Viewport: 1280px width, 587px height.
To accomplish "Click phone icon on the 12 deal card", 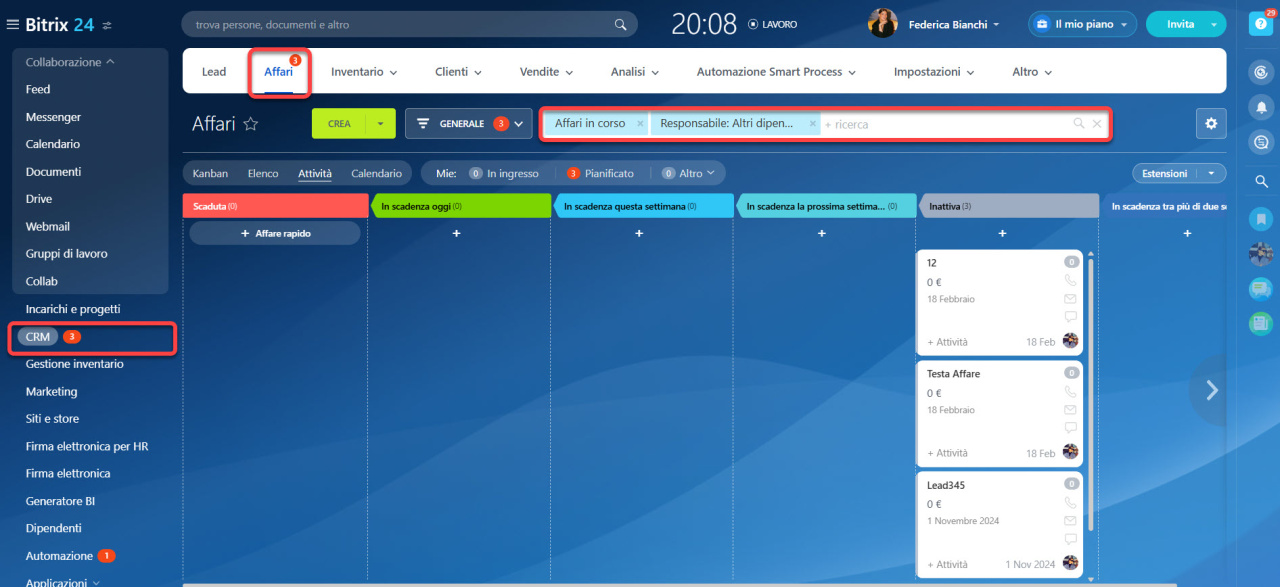I will click(x=1071, y=281).
